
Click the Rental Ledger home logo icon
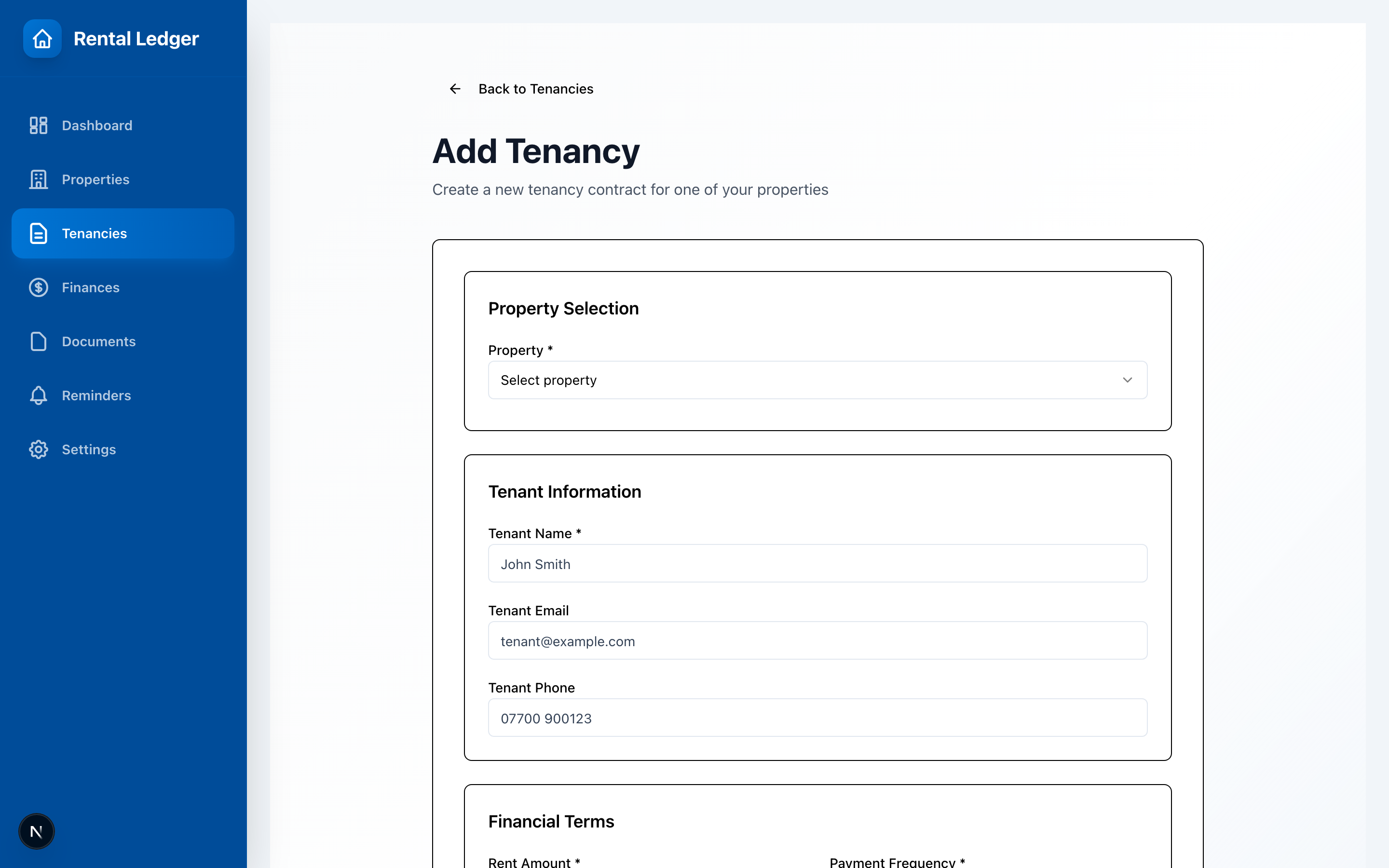(x=42, y=39)
